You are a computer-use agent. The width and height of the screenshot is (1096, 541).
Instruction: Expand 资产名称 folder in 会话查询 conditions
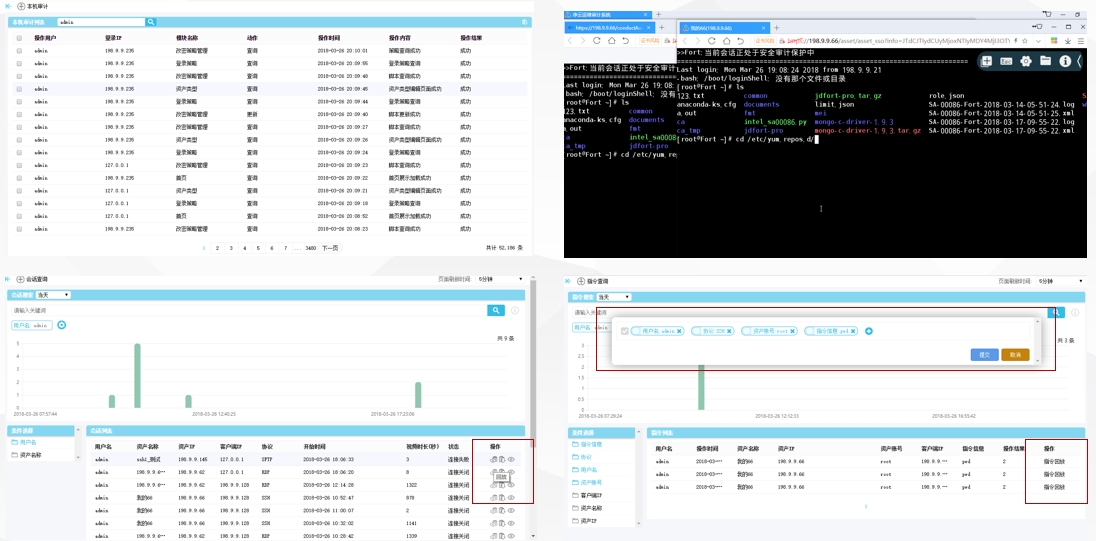(x=26, y=454)
